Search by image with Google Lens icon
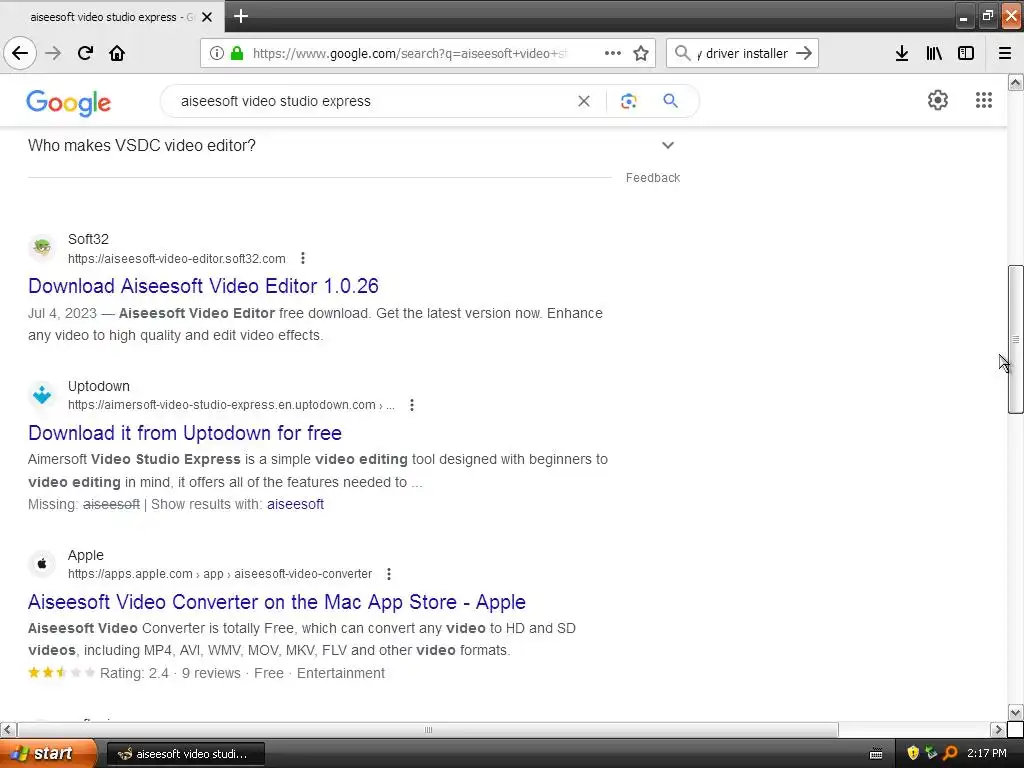The height and width of the screenshot is (768, 1024). tap(629, 101)
